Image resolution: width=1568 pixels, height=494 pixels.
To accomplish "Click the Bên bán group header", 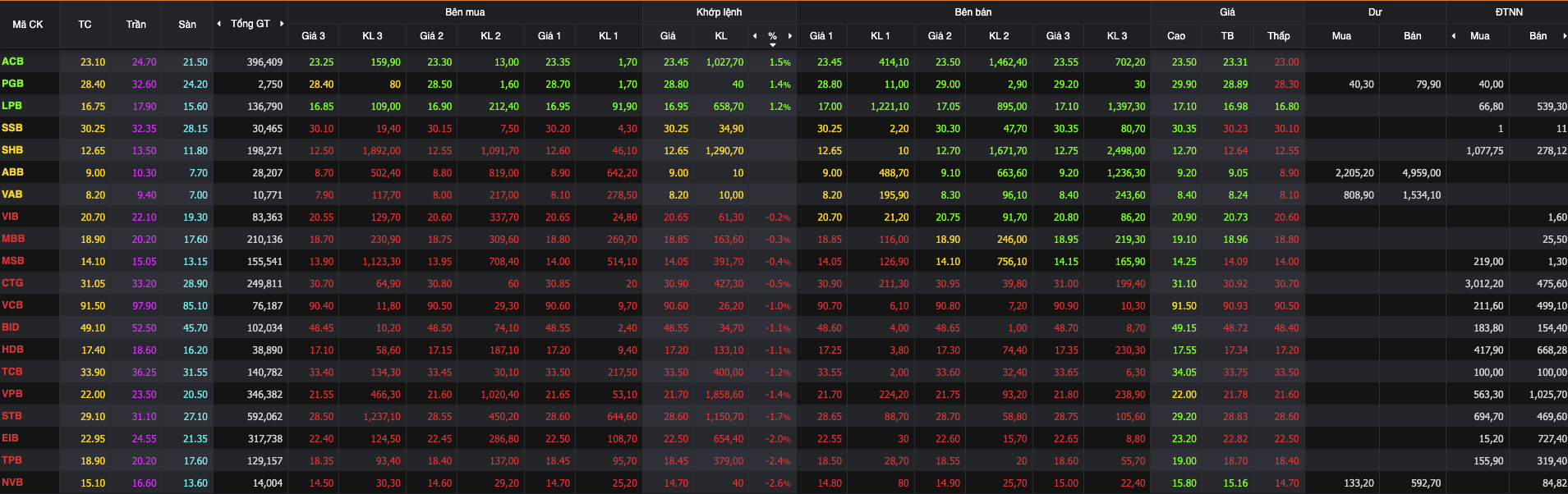I will pyautogui.click(x=973, y=12).
